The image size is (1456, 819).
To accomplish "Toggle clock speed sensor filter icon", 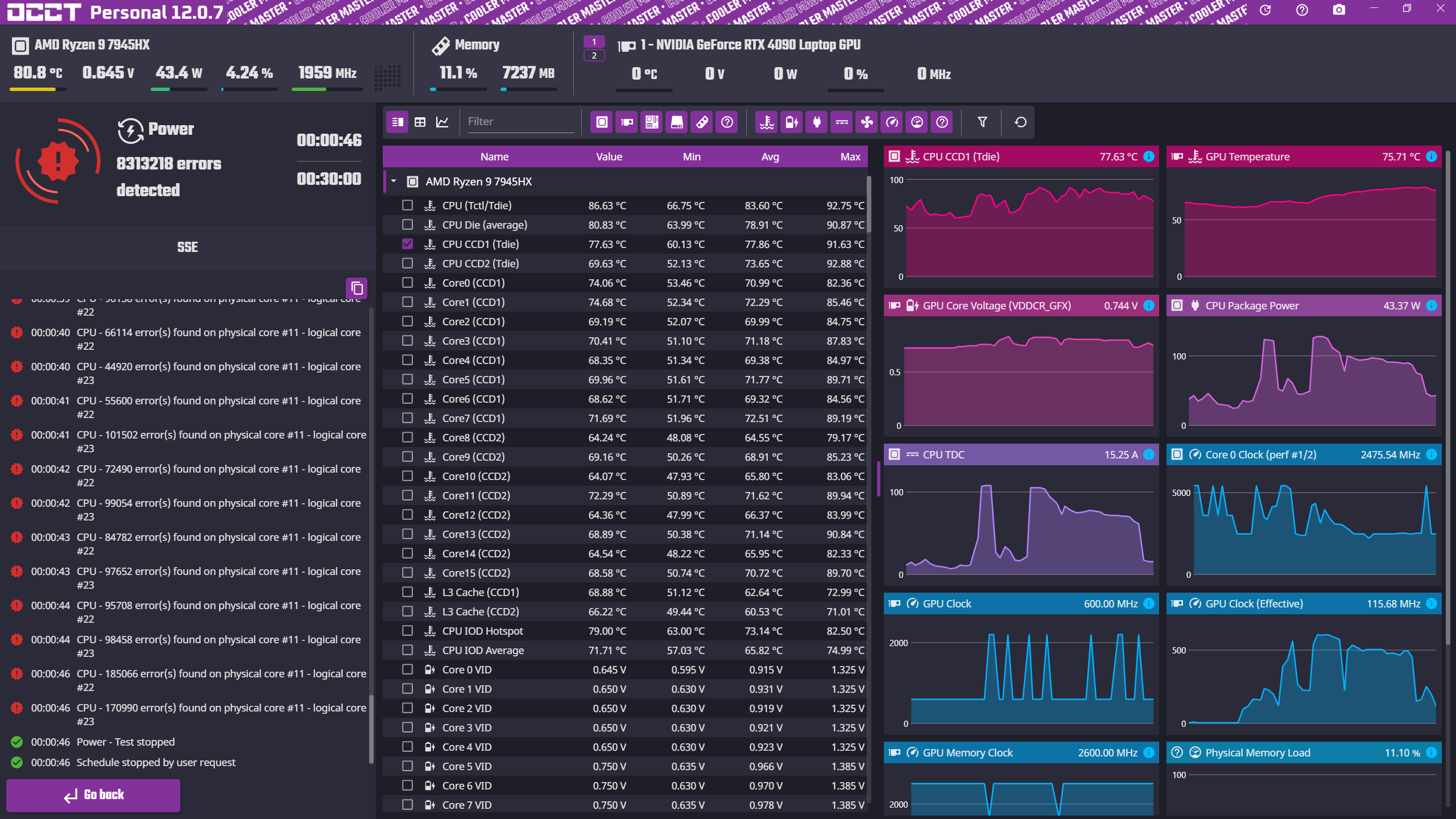I will (x=892, y=122).
